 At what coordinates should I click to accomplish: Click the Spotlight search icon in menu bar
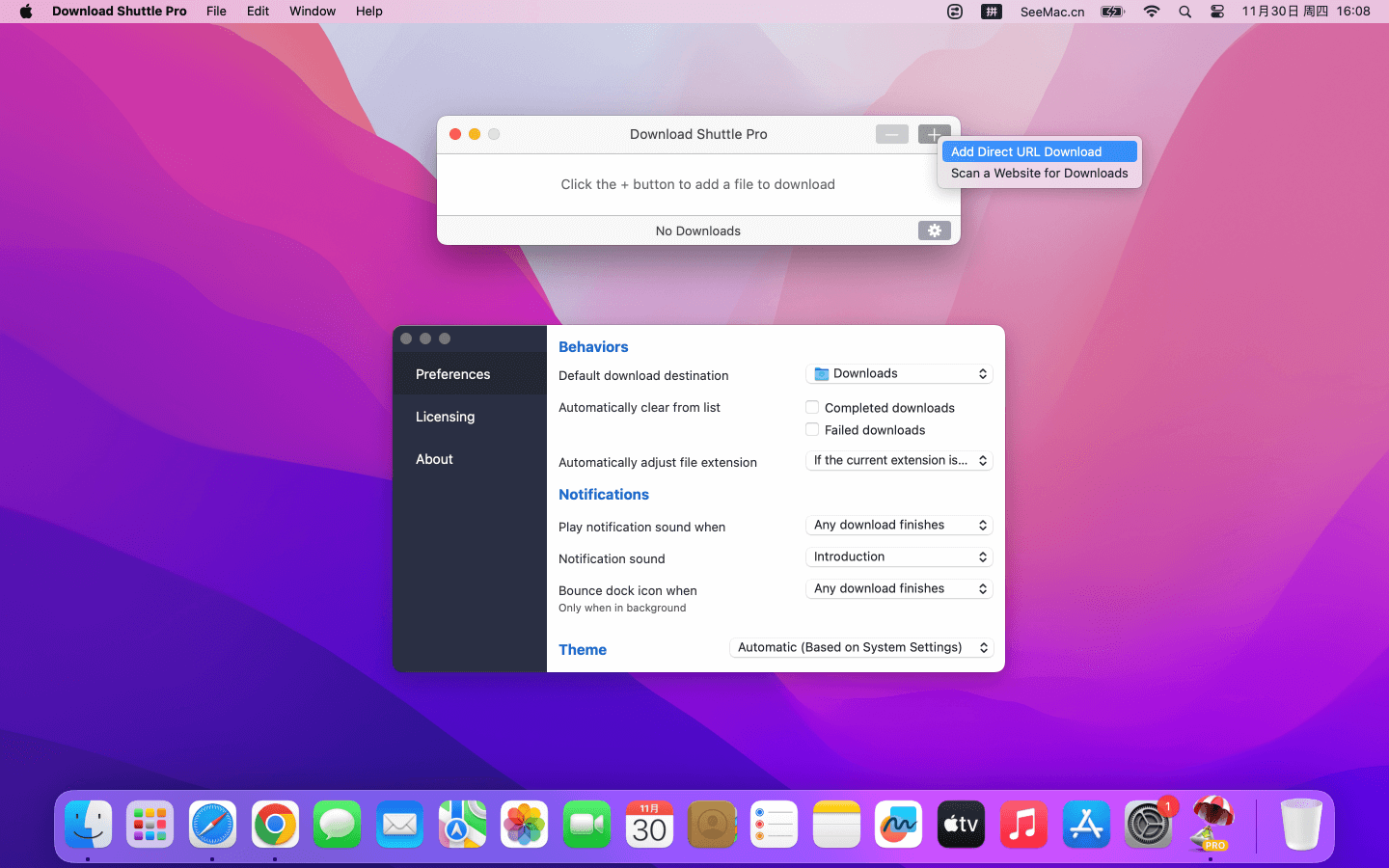pos(1185,12)
